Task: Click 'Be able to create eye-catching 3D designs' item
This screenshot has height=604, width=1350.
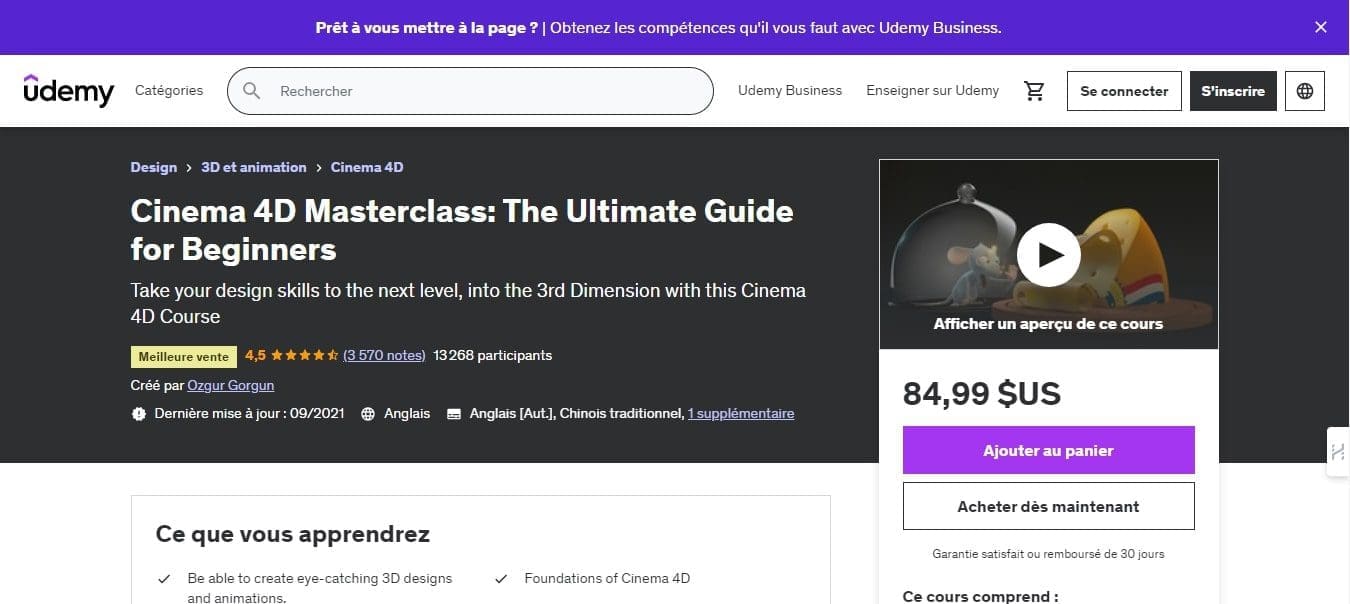Action: [320, 588]
